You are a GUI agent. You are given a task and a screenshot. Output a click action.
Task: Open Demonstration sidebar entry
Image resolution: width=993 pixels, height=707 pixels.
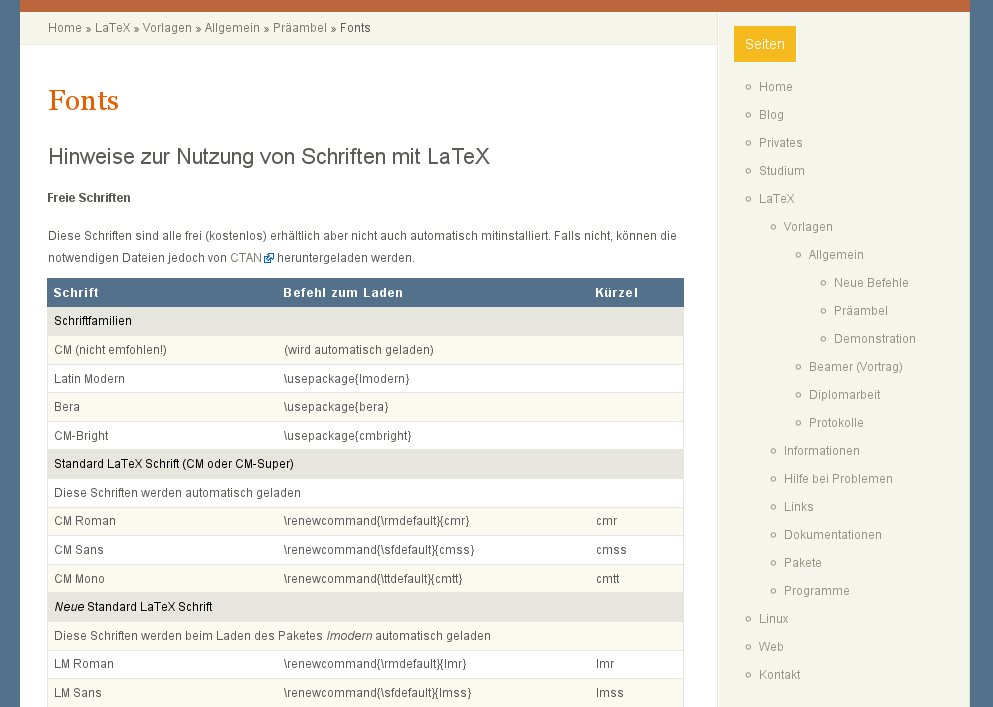tap(874, 339)
